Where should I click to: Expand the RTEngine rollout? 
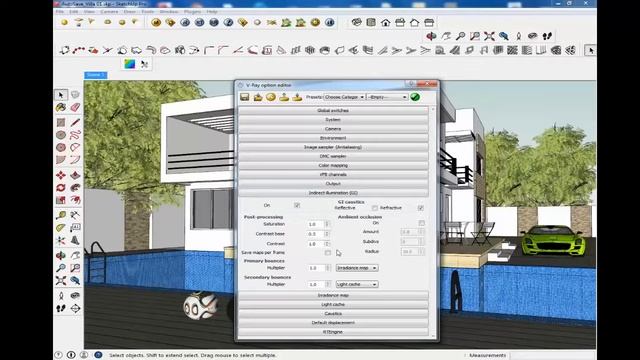click(x=333, y=332)
